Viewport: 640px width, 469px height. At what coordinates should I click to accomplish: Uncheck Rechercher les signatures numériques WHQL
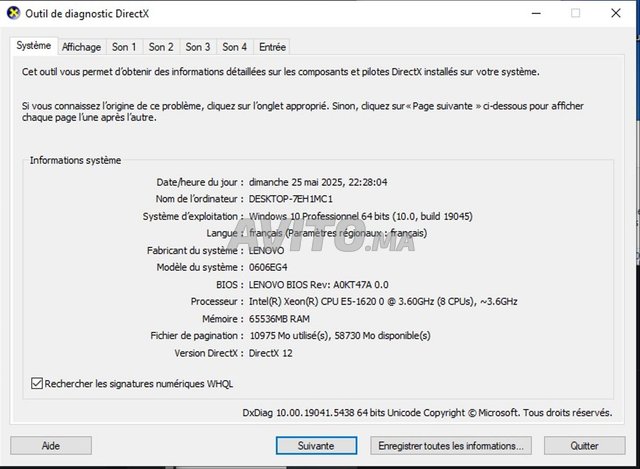tap(38, 383)
